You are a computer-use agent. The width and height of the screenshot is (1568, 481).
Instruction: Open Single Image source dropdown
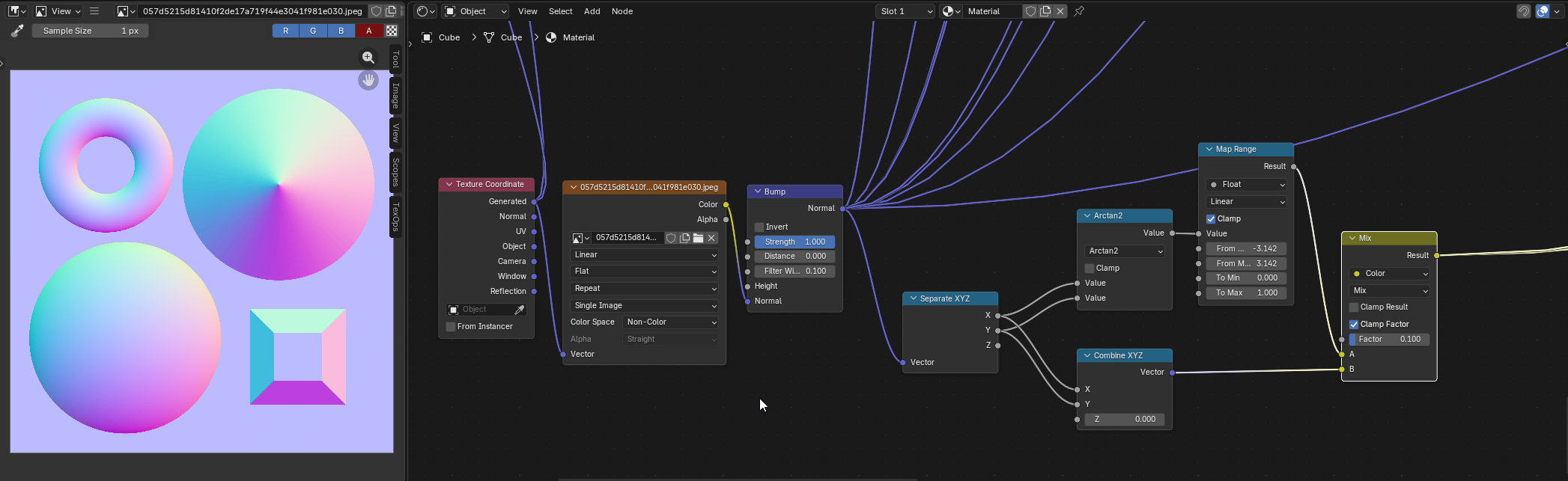(644, 306)
